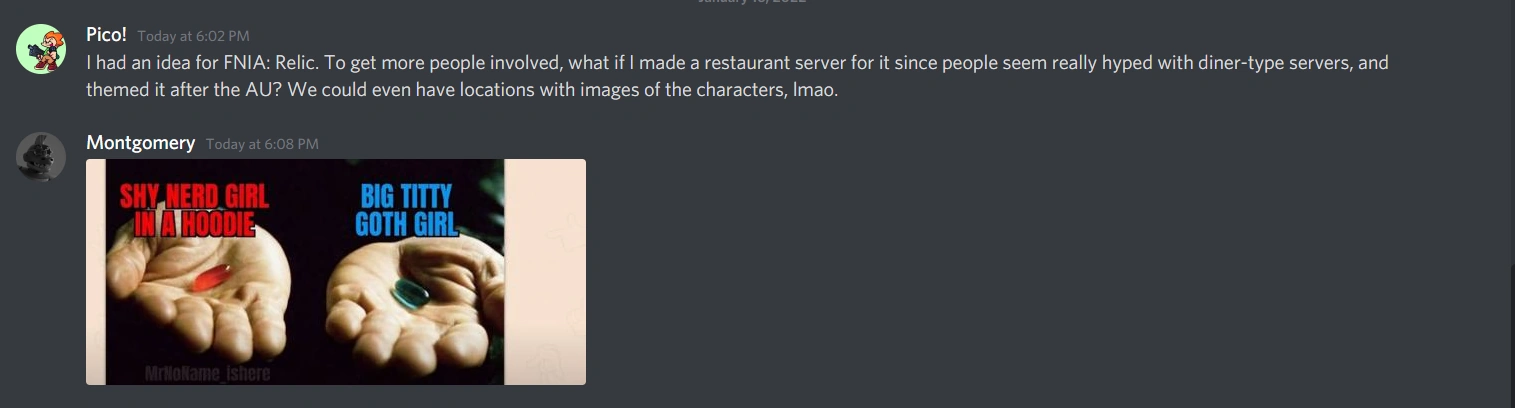The height and width of the screenshot is (408, 1515).
Task: Click the word lmao ending Pico's message
Action: [x=814, y=89]
